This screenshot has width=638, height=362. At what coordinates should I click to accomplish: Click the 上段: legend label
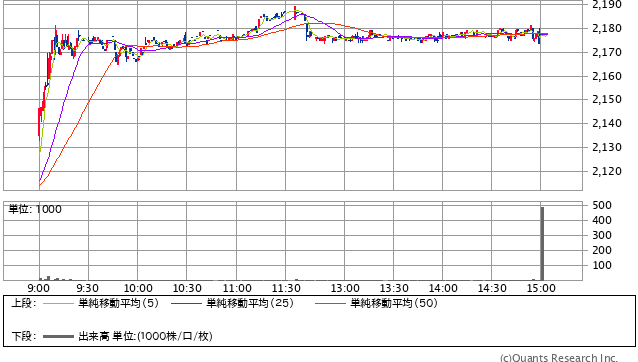[24, 303]
